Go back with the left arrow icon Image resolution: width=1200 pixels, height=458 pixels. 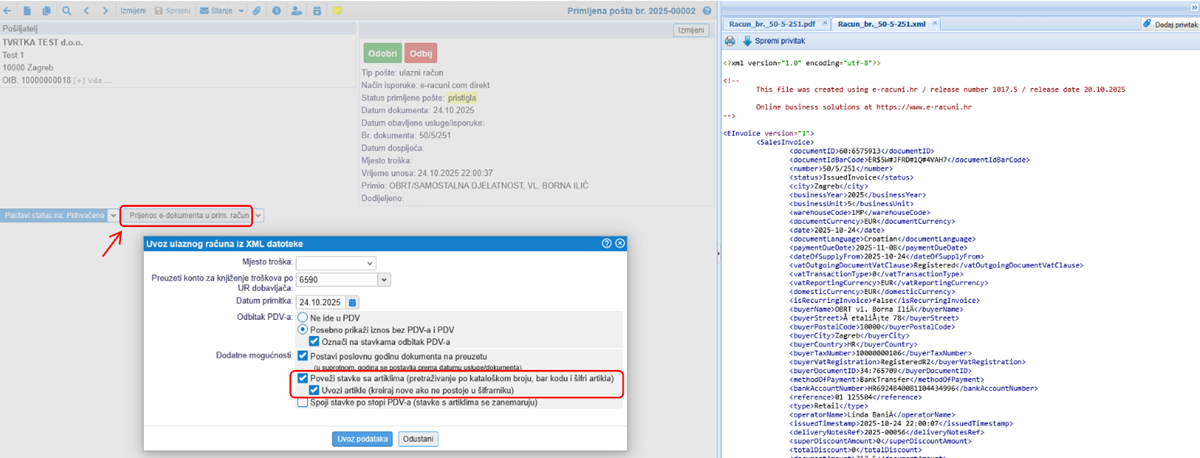(x=9, y=10)
